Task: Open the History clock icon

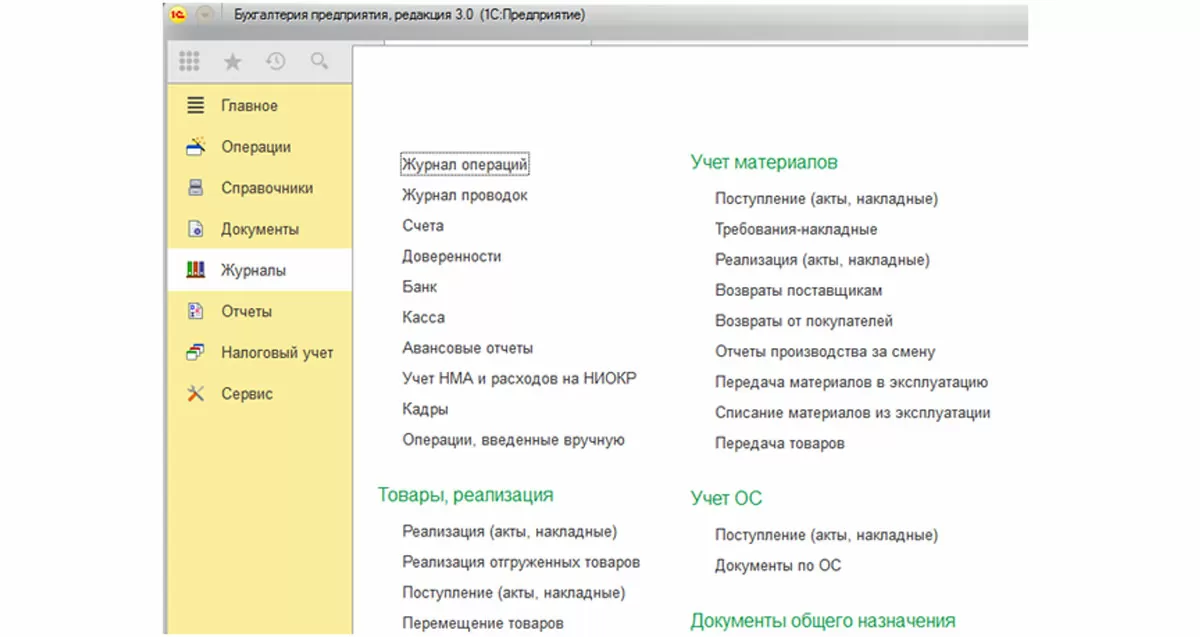Action: click(275, 62)
